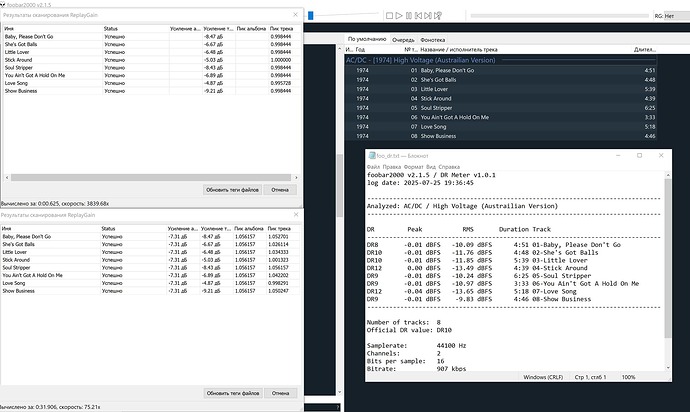Open the Вид menu in Notepad
The width and height of the screenshot is (690, 412).
point(431,167)
